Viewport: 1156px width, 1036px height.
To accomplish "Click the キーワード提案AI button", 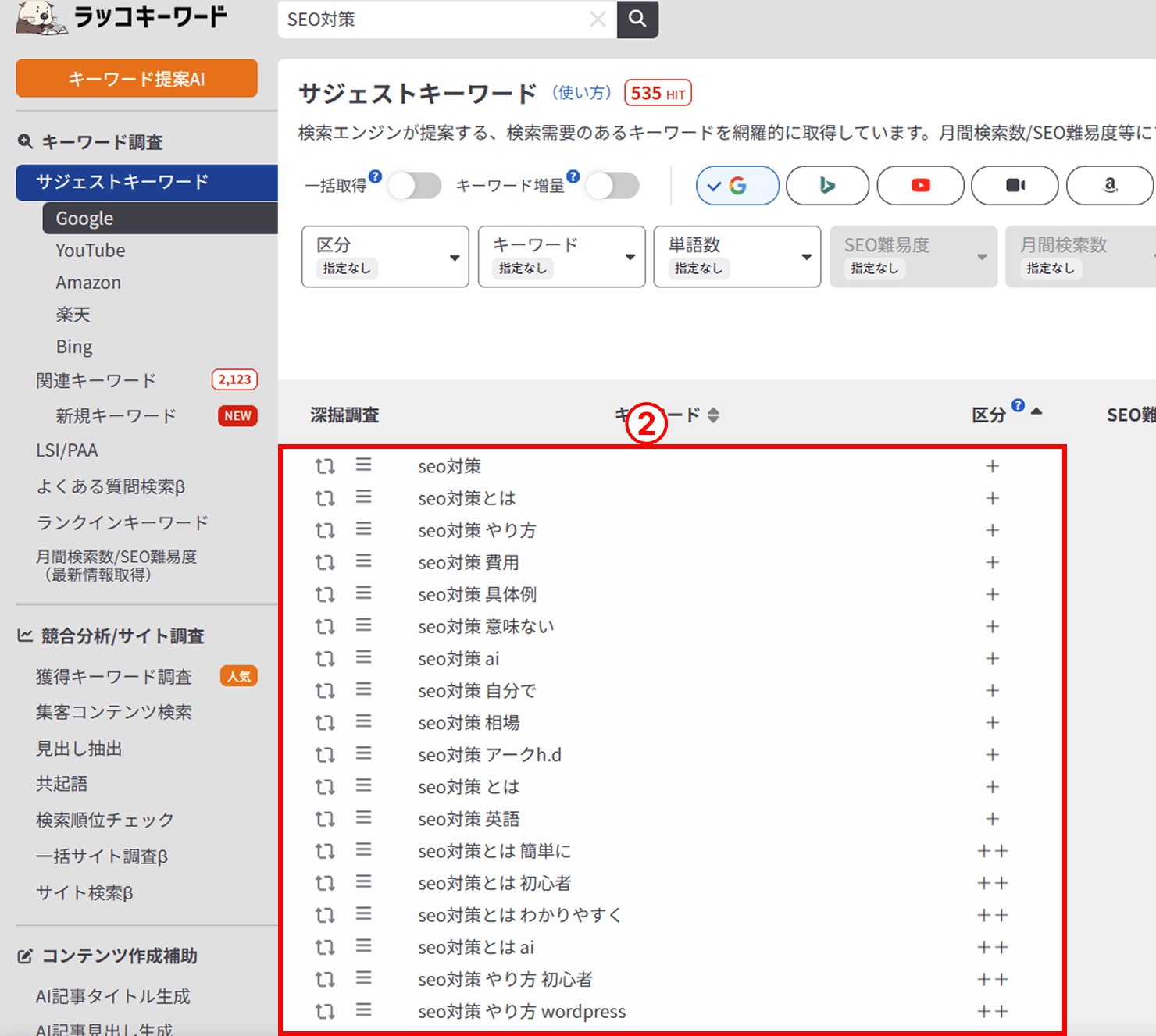I will point(137,78).
